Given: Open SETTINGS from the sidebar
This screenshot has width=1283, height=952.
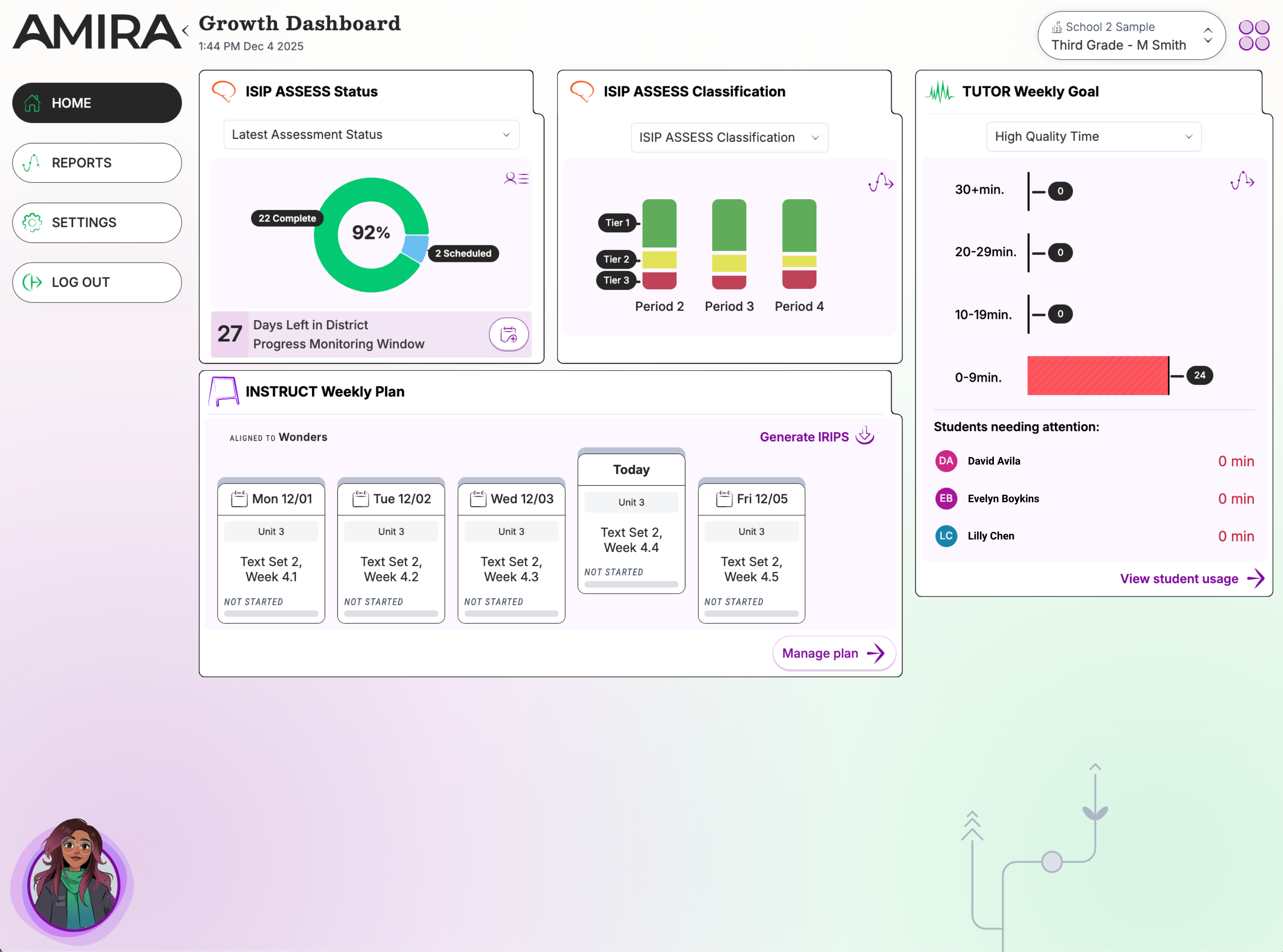Looking at the screenshot, I should pyautogui.click(x=97, y=223).
